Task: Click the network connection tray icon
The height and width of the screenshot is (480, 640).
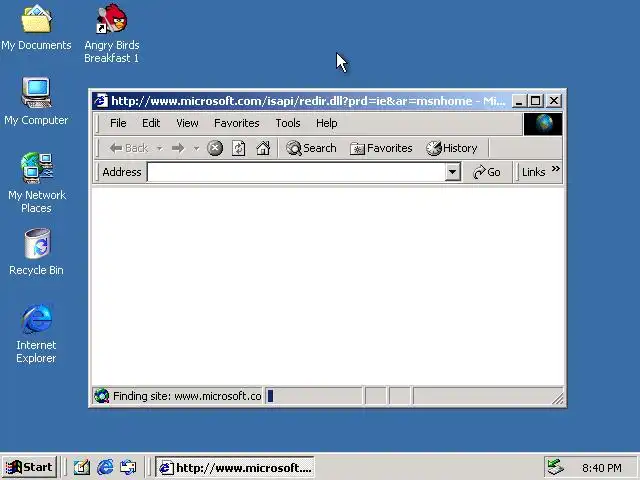Action: 556,467
